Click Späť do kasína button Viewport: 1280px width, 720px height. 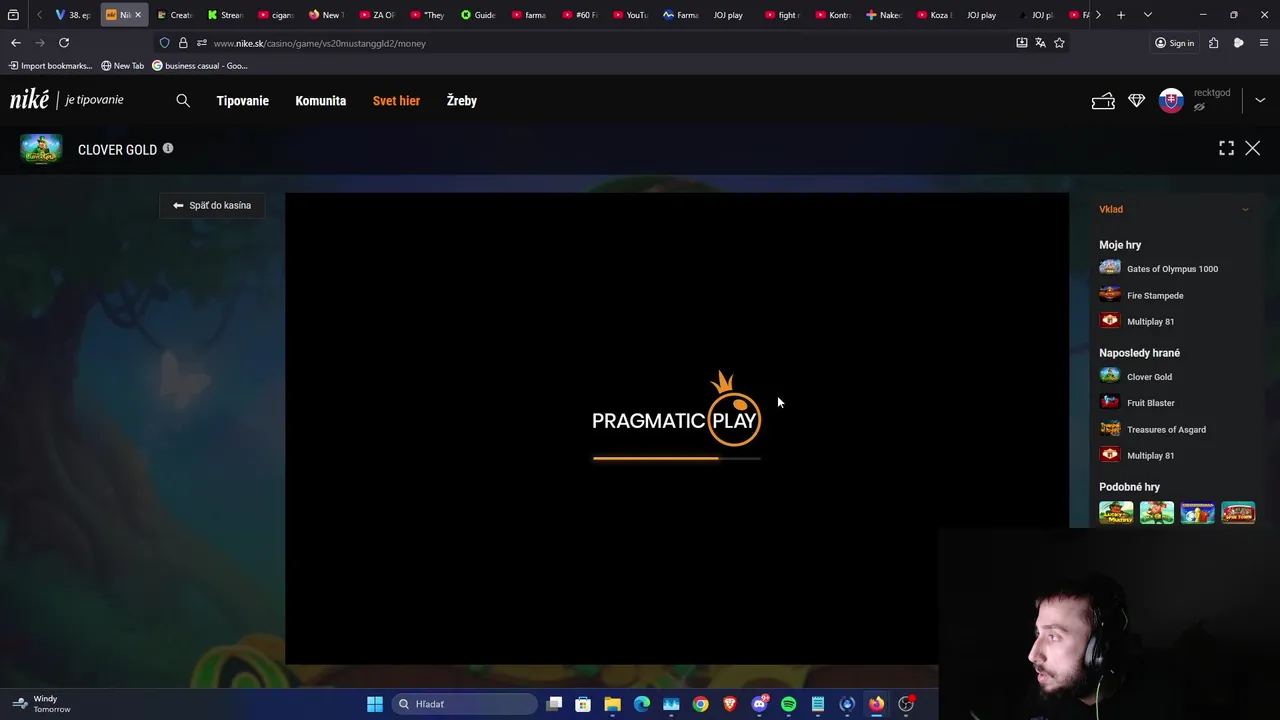tap(212, 205)
